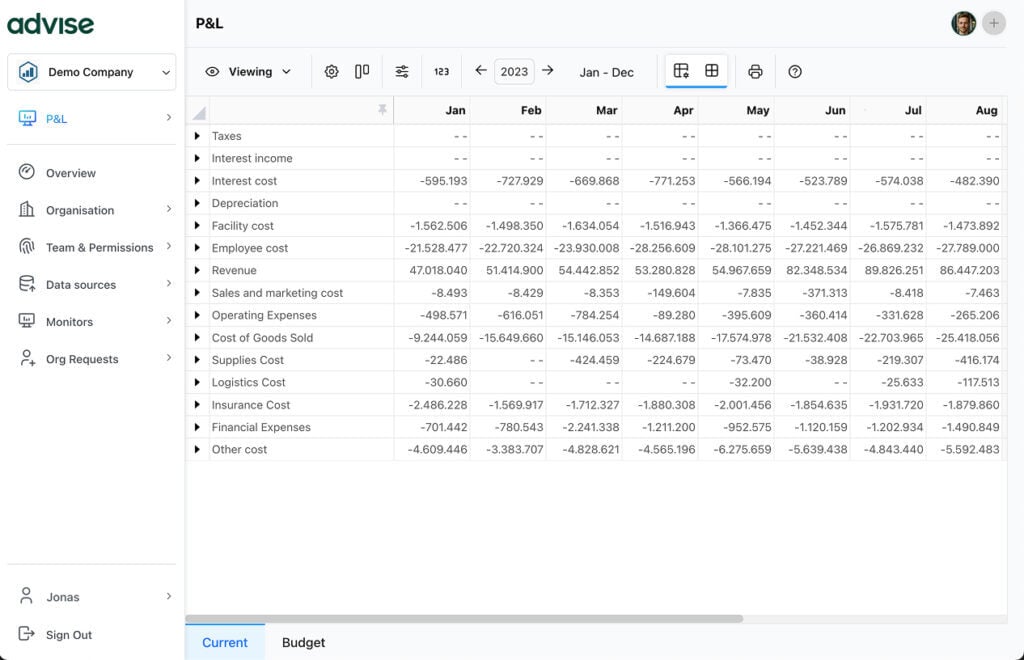Switch to the Budget tab

(x=303, y=643)
